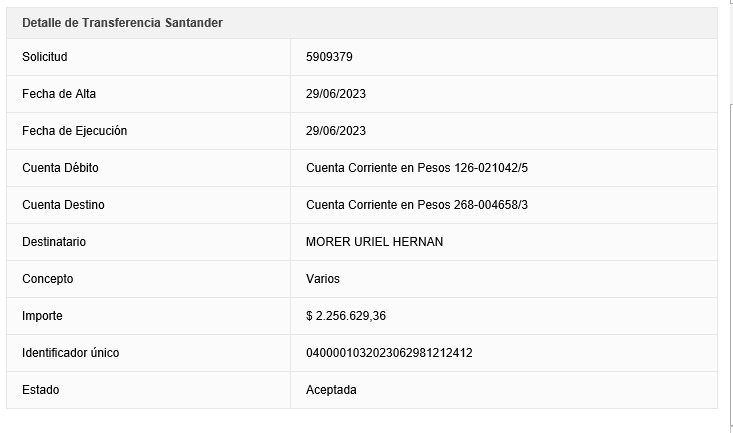Click the 'Aceptada' status value

[331, 390]
